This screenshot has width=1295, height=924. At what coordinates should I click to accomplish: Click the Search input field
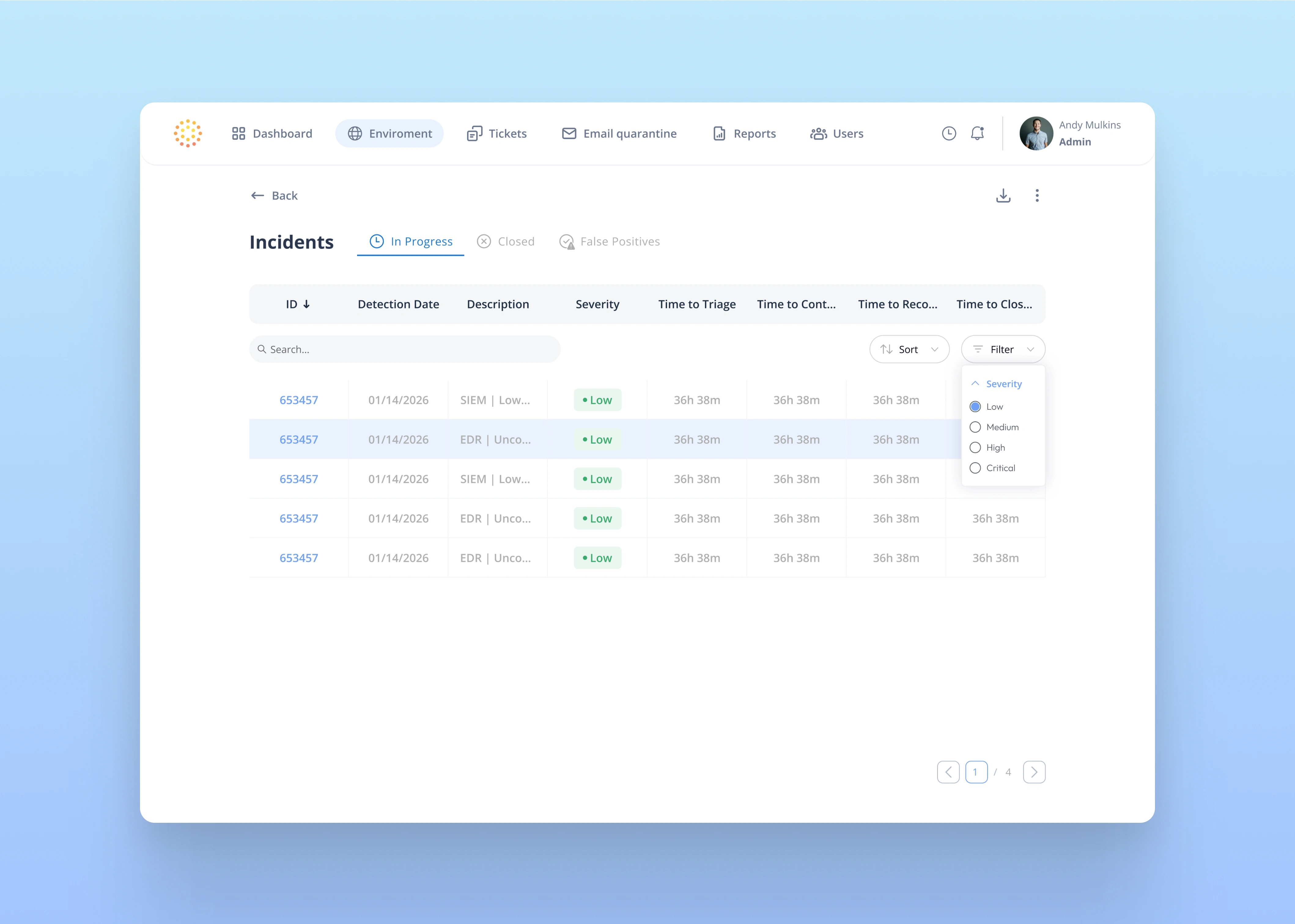(x=404, y=349)
